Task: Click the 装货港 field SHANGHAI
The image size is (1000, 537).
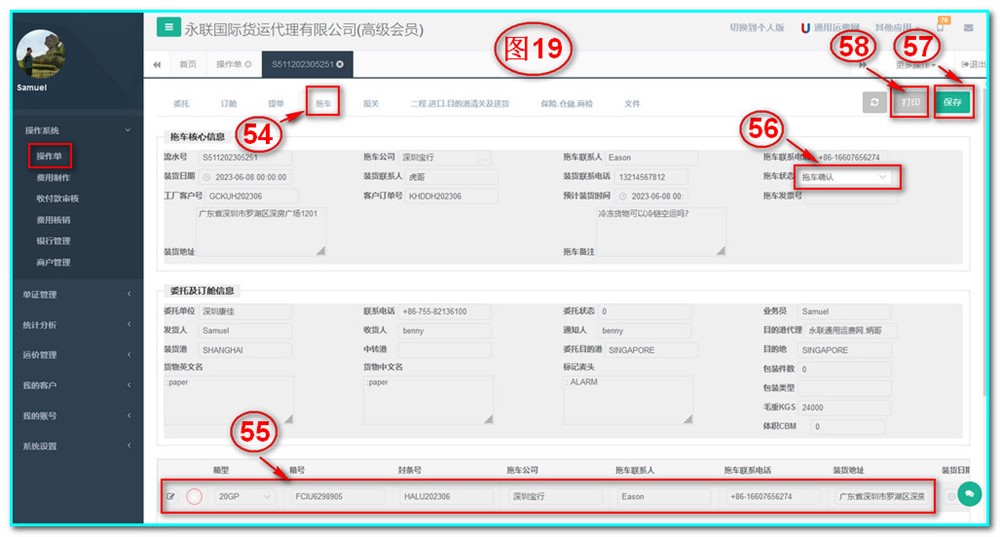Action: pyautogui.click(x=245, y=350)
